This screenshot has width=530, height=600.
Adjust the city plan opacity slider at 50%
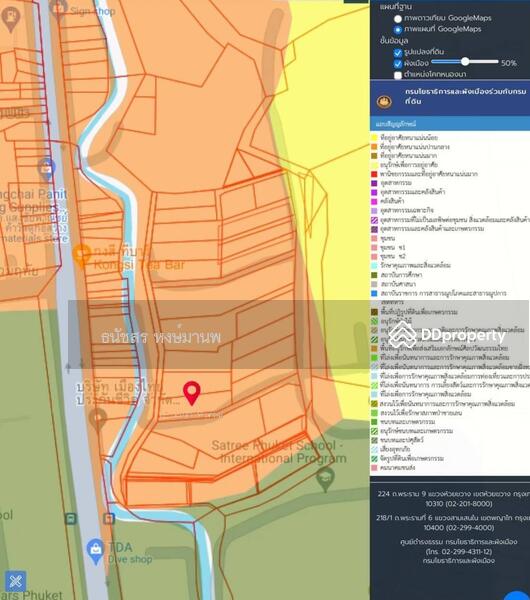tap(465, 61)
